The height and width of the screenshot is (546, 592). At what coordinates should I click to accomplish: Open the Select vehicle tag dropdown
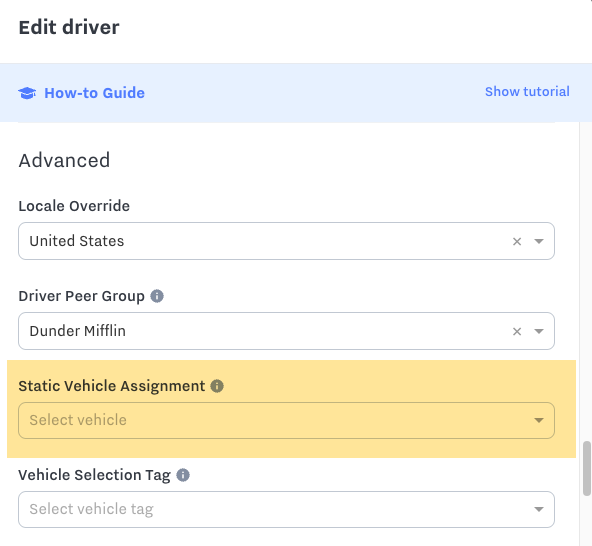(x=286, y=509)
